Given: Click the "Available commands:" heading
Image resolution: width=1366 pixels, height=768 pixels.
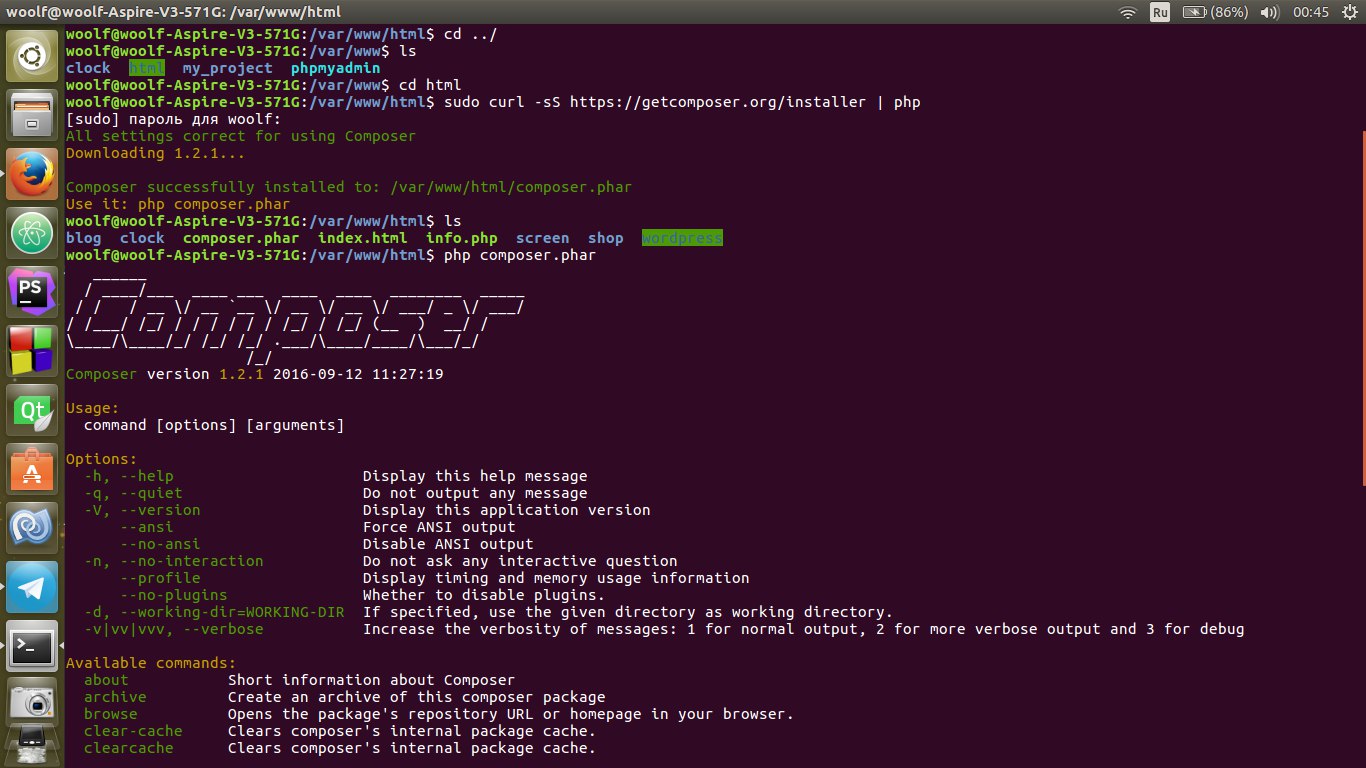Looking at the screenshot, I should (151, 663).
